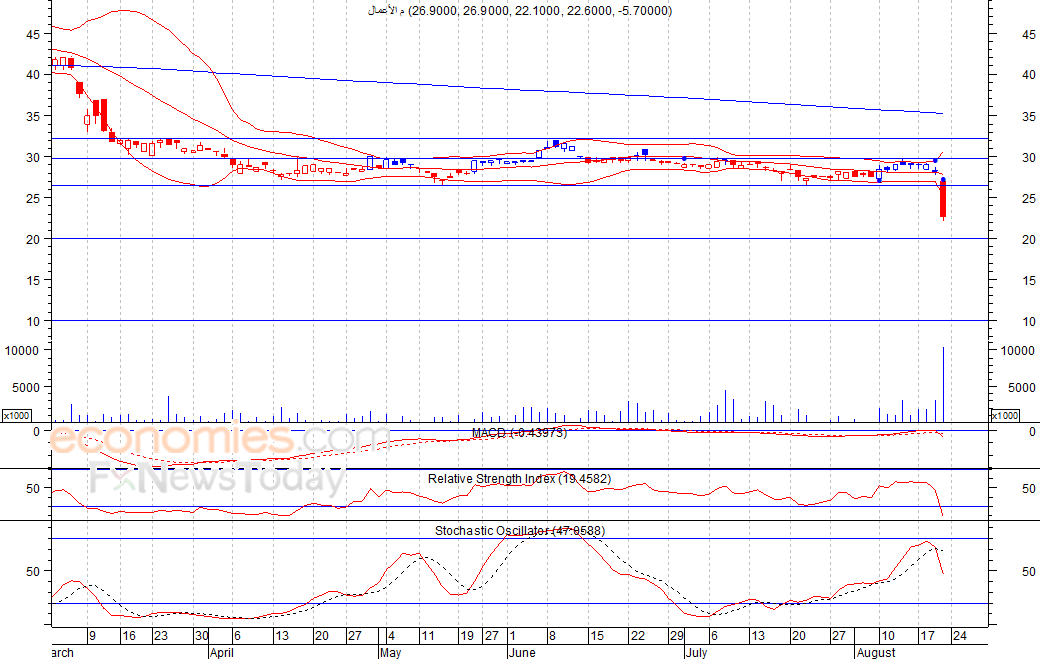This screenshot has width=1040, height=659.
Task: Click the tallest volume bar at right
Action: click(943, 385)
